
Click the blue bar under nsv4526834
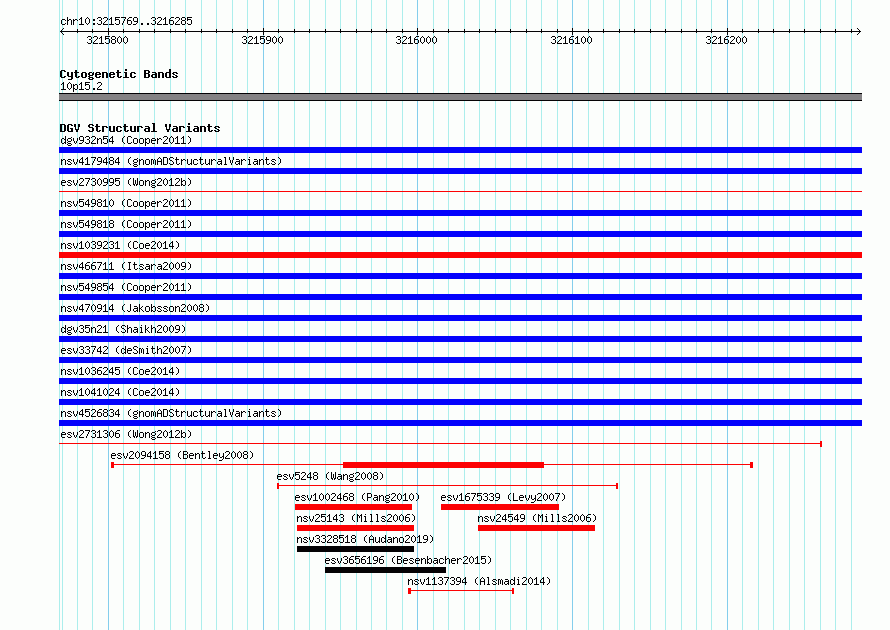pyautogui.click(x=460, y=423)
